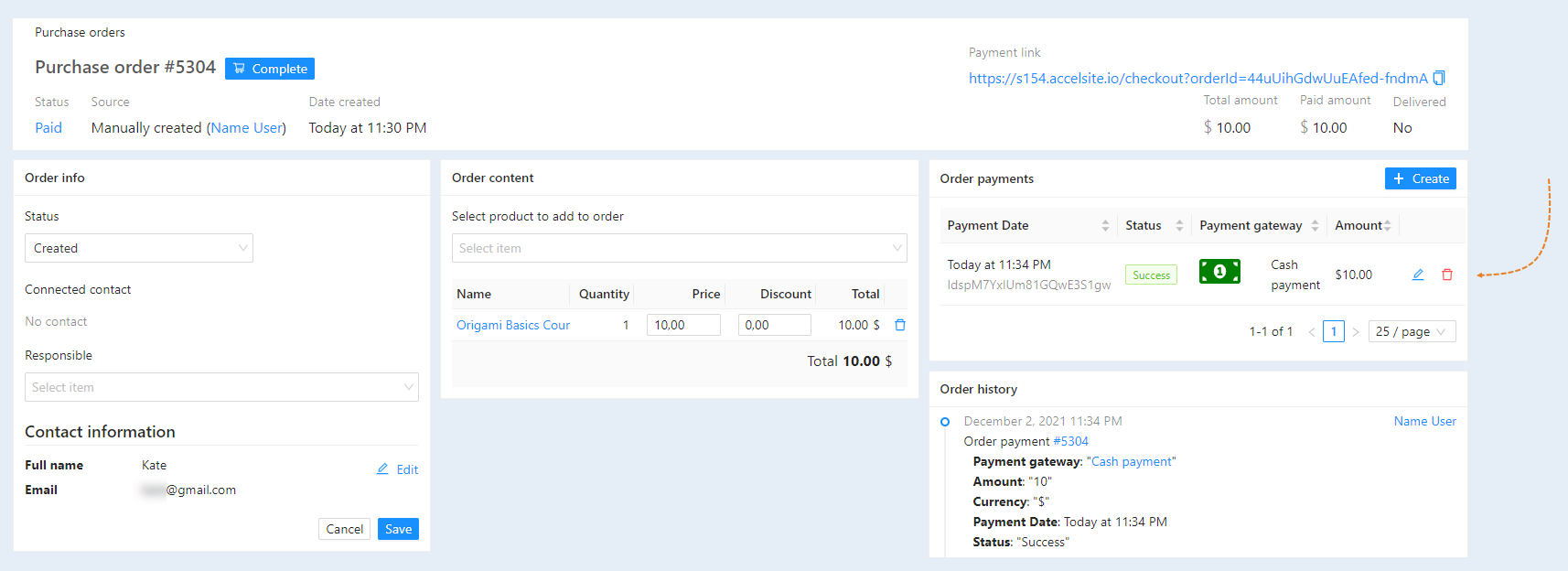The image size is (1568, 571).
Task: Sort payments by Amount column arrows
Action: point(1388,225)
